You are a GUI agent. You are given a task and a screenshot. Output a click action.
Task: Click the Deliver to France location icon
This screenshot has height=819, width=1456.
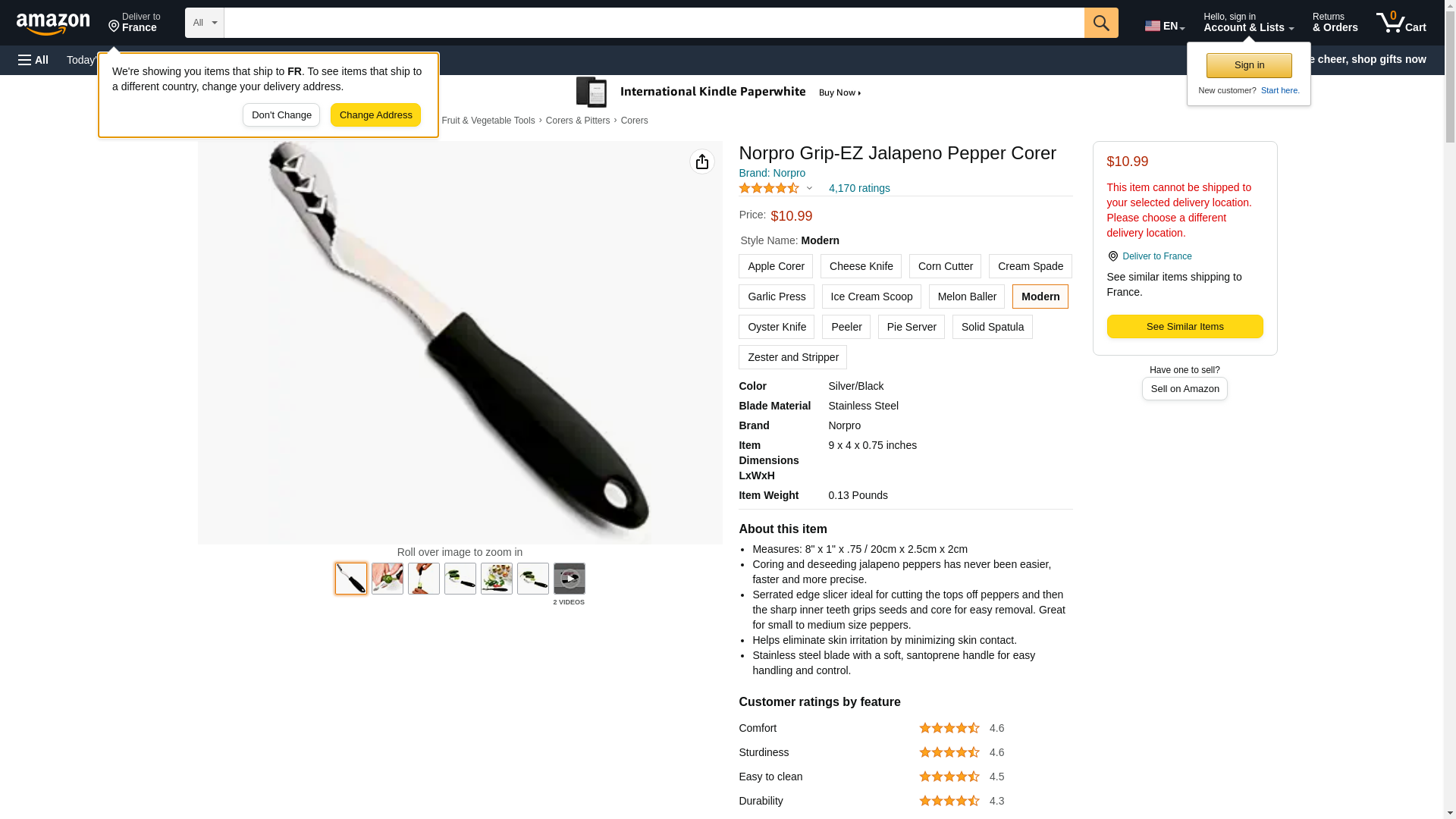coord(1113,256)
